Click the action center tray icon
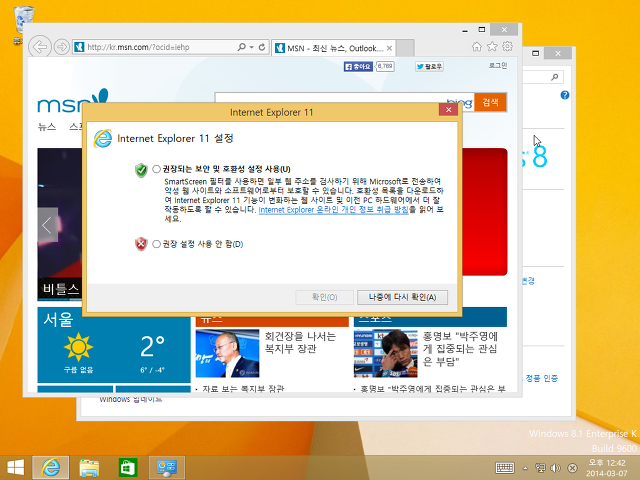This screenshot has height=480, width=640. click(x=572, y=468)
